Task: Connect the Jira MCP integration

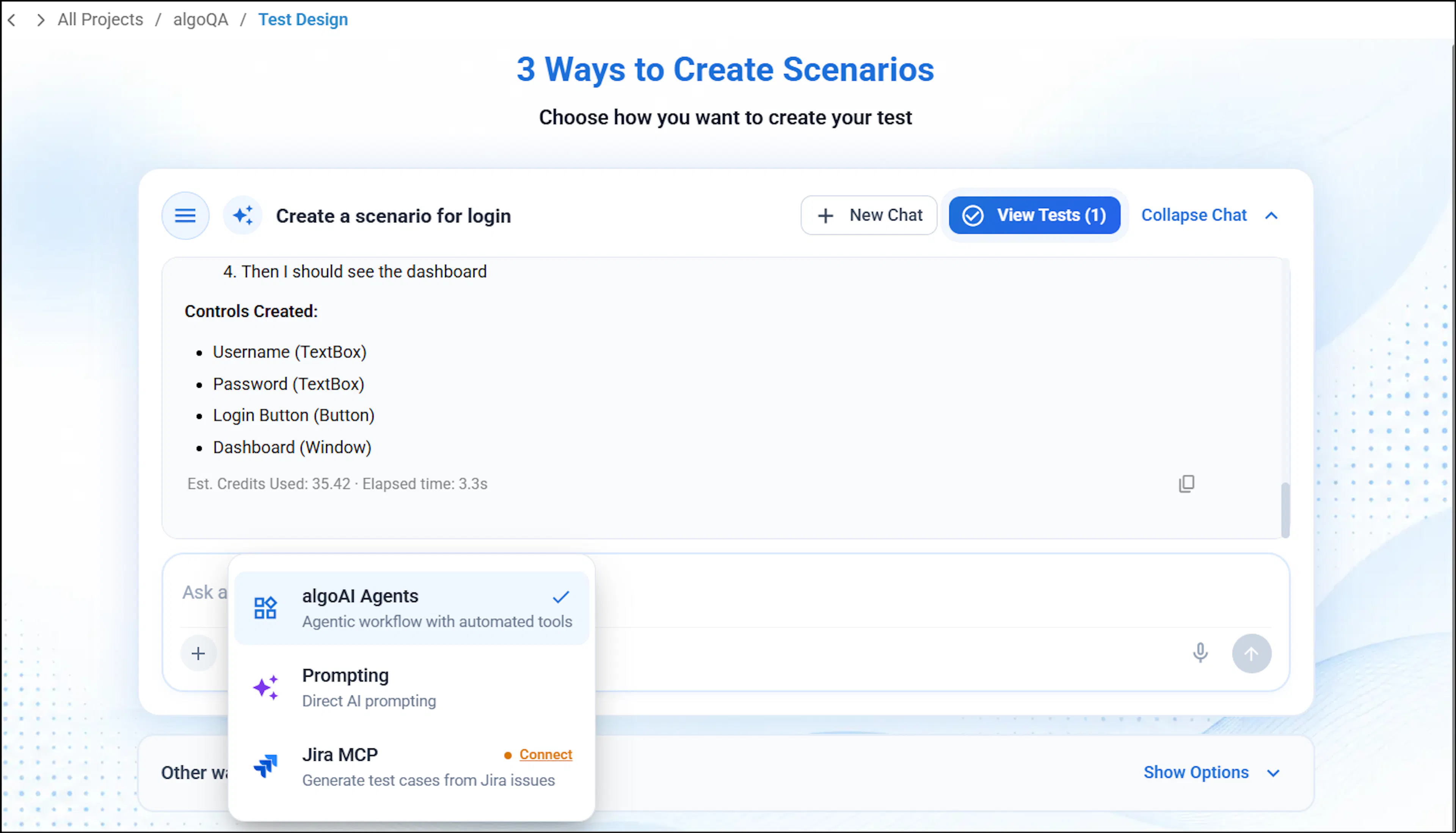Action: pyautogui.click(x=546, y=754)
